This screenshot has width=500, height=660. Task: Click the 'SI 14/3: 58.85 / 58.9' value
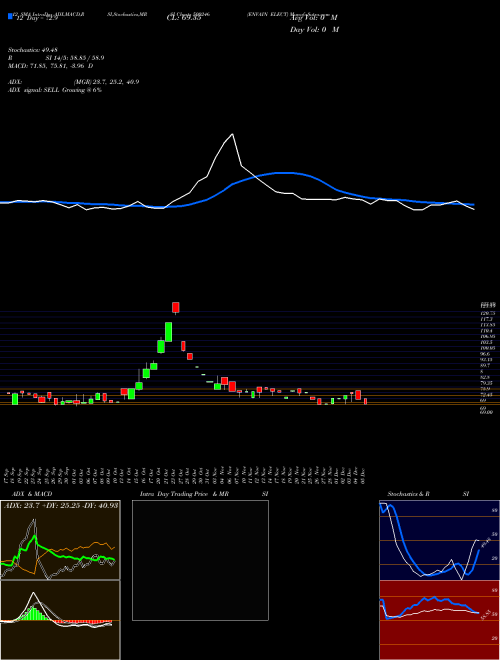(x=75, y=58)
